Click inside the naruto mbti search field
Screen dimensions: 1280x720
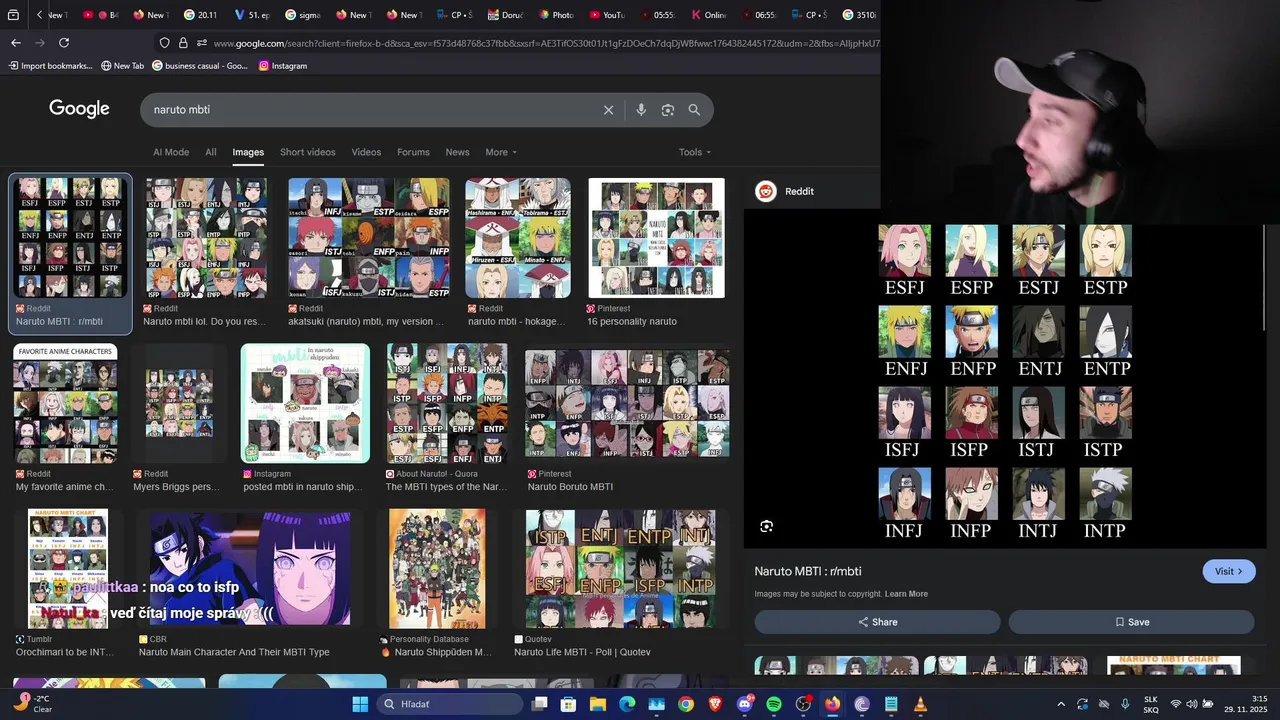pyautogui.click(x=370, y=110)
